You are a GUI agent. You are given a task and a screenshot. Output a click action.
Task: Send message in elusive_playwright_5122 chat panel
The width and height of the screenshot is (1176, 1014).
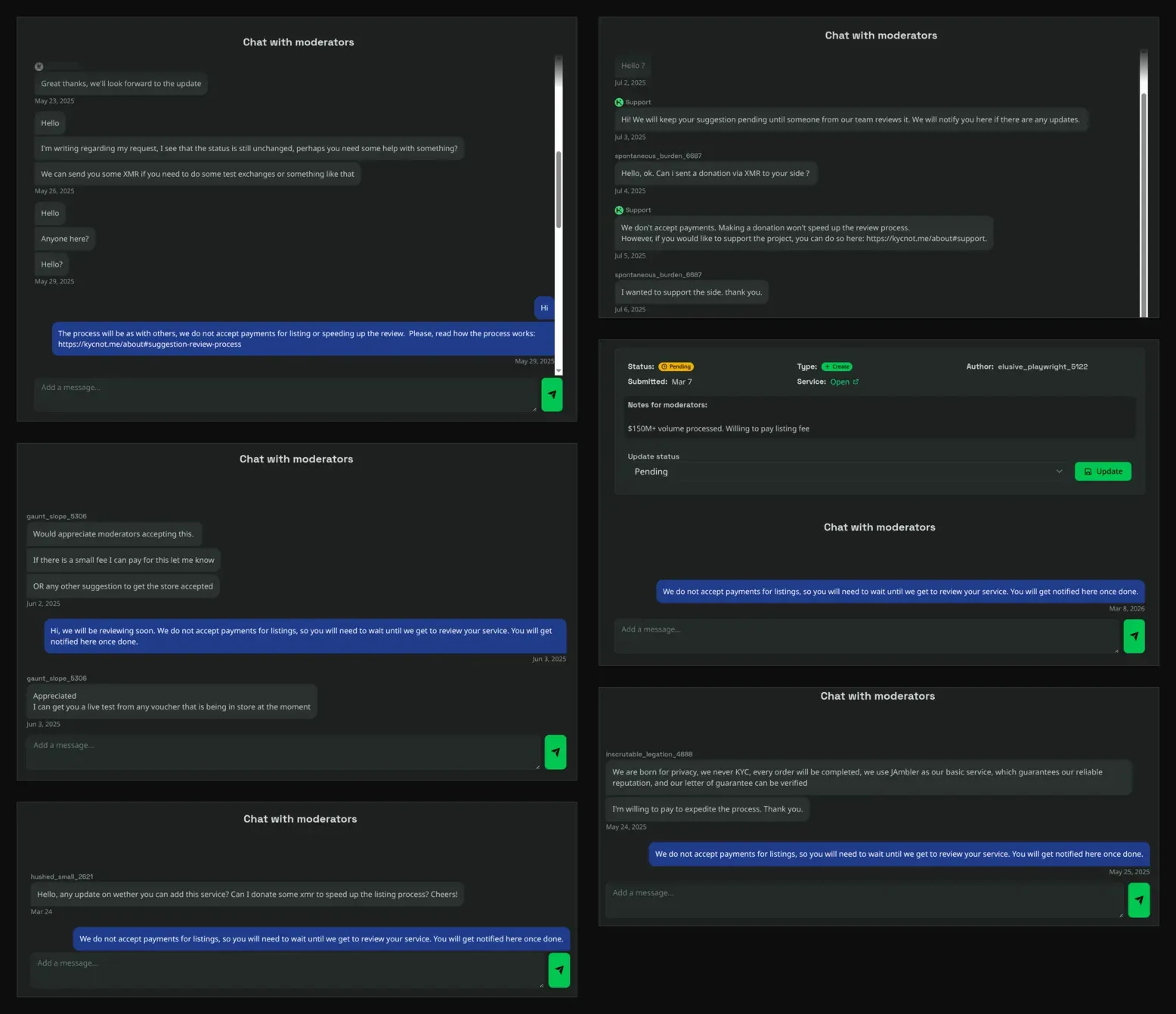(x=1134, y=636)
